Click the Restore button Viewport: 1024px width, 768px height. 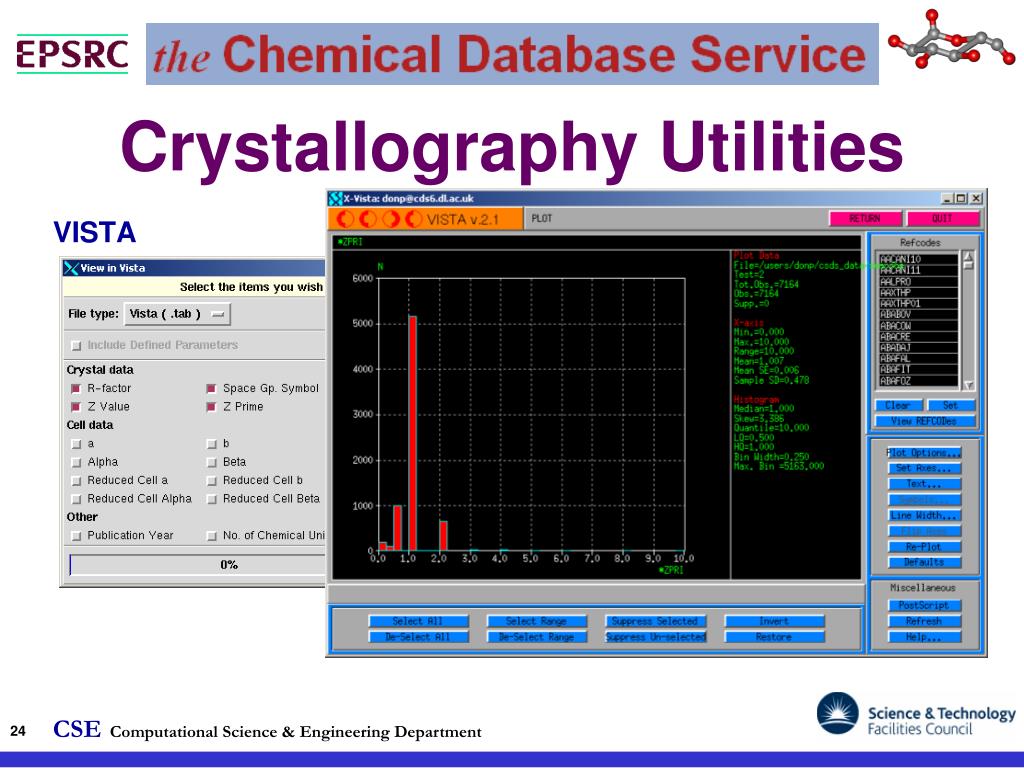(775, 637)
